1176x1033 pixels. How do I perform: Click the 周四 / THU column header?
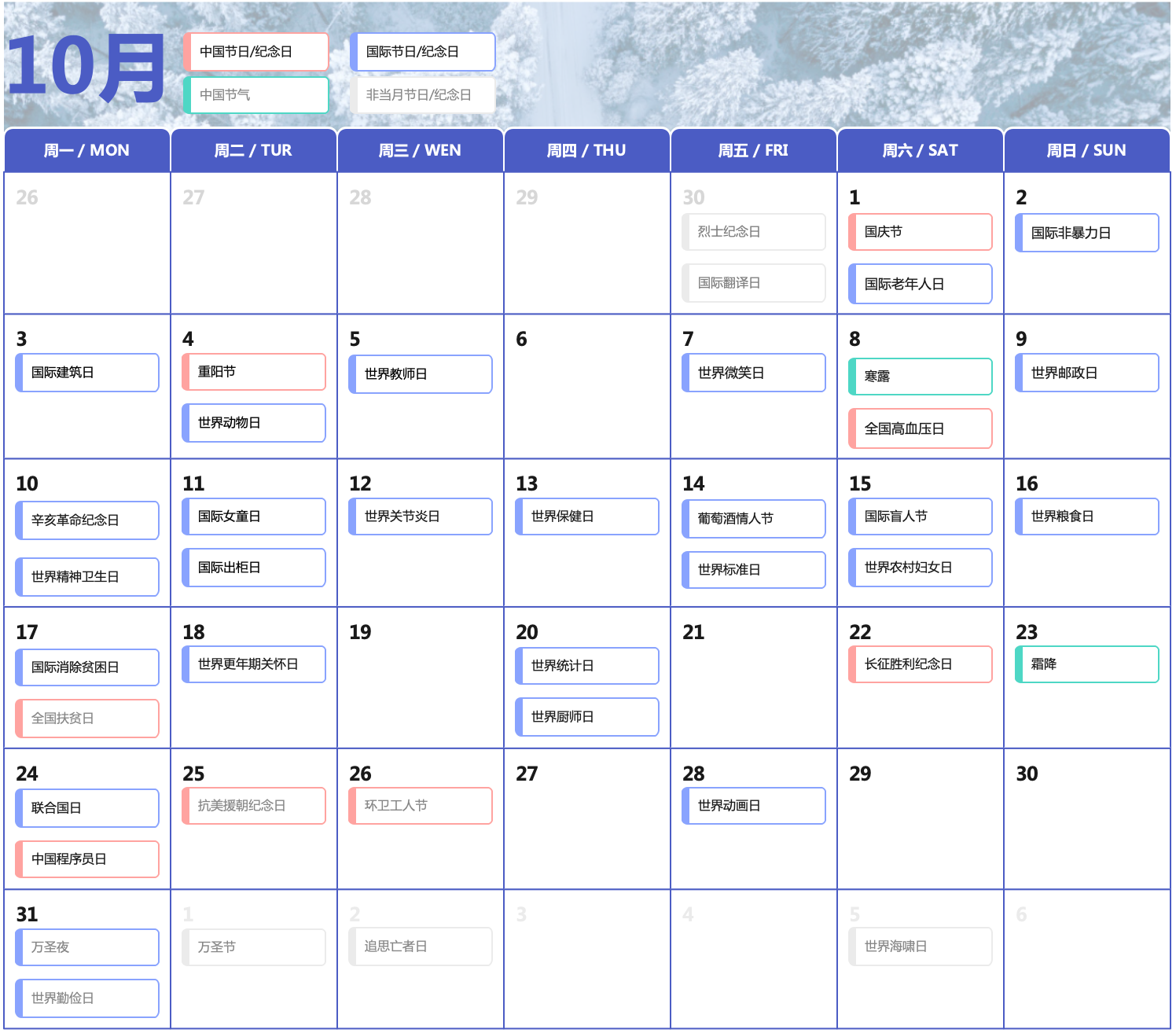(x=586, y=150)
